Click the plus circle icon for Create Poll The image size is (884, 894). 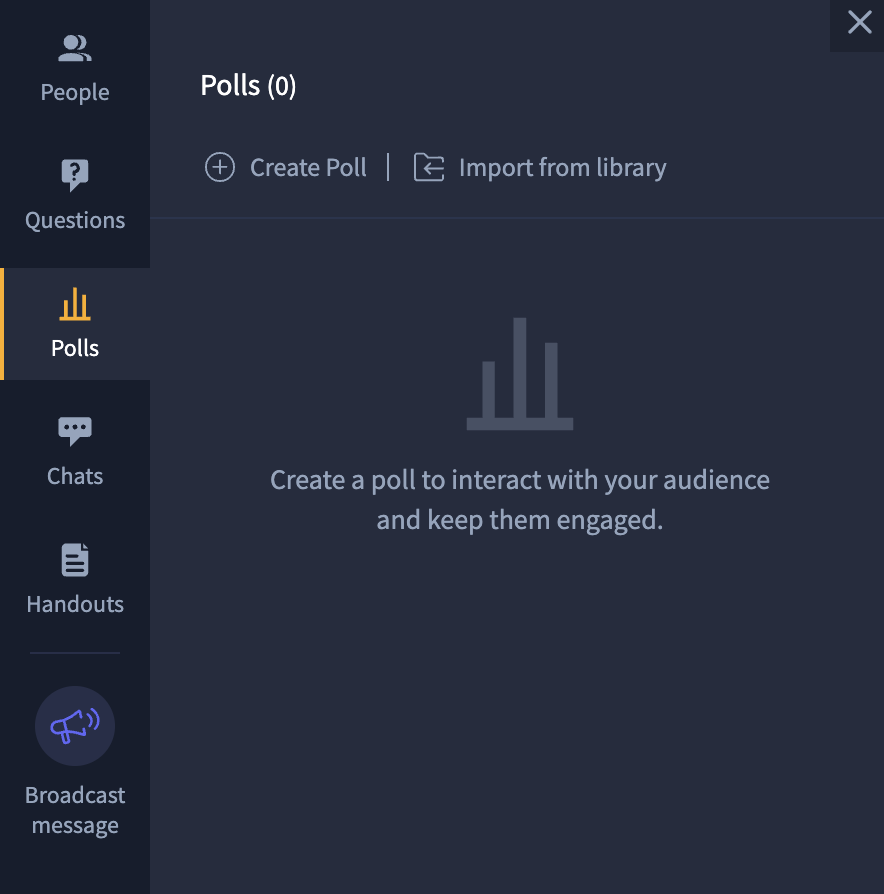click(220, 167)
